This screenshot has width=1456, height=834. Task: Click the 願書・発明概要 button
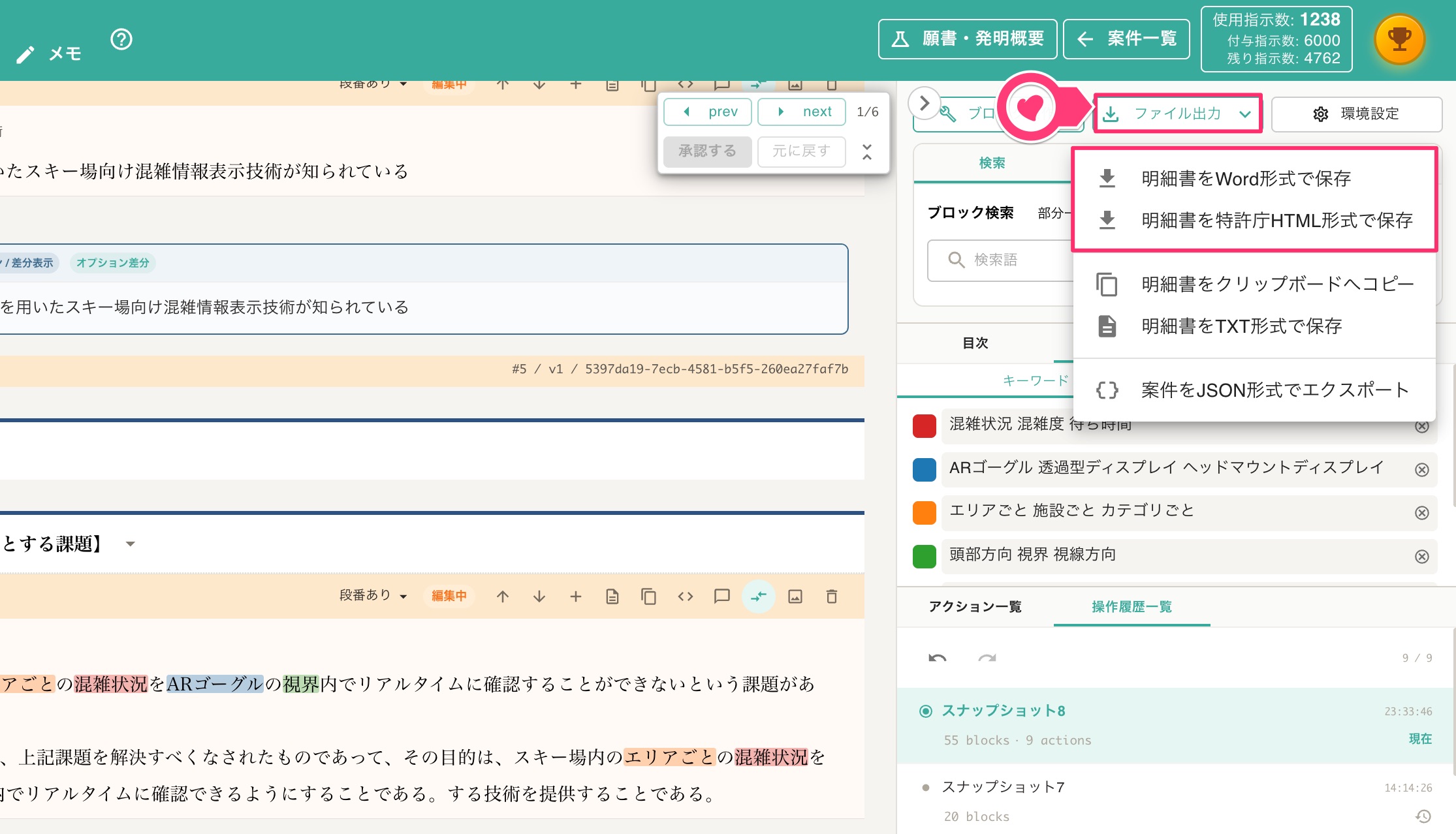[x=968, y=39]
